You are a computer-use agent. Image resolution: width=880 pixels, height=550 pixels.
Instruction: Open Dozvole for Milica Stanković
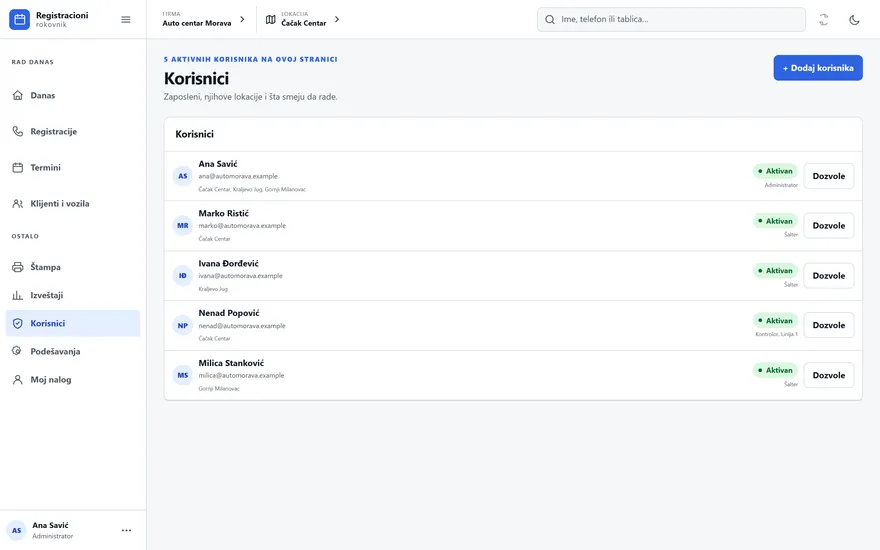(828, 375)
